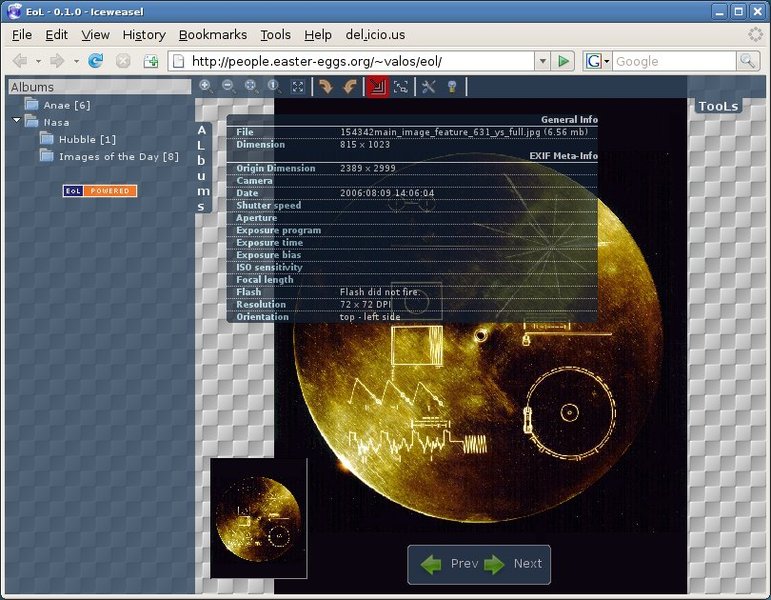Select the Nasa album folder
Screen dimensions: 771x600
coord(47,121)
